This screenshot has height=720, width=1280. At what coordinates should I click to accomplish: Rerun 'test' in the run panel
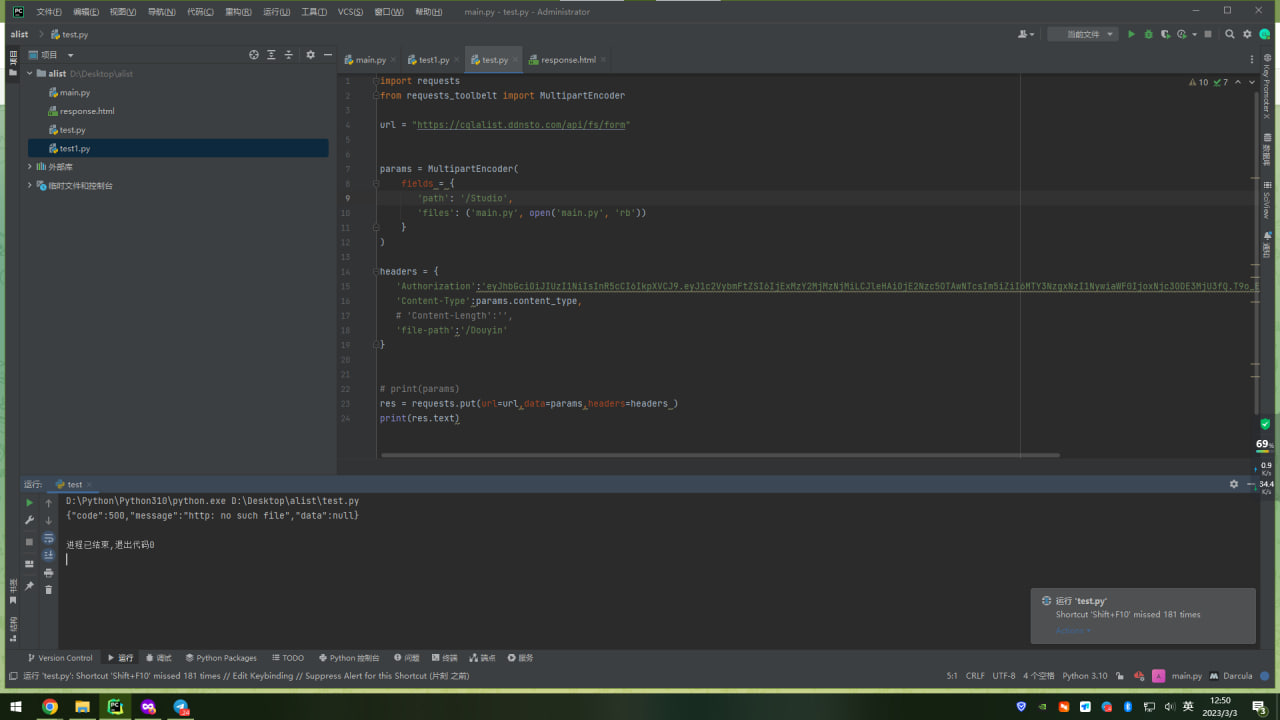(x=29, y=503)
